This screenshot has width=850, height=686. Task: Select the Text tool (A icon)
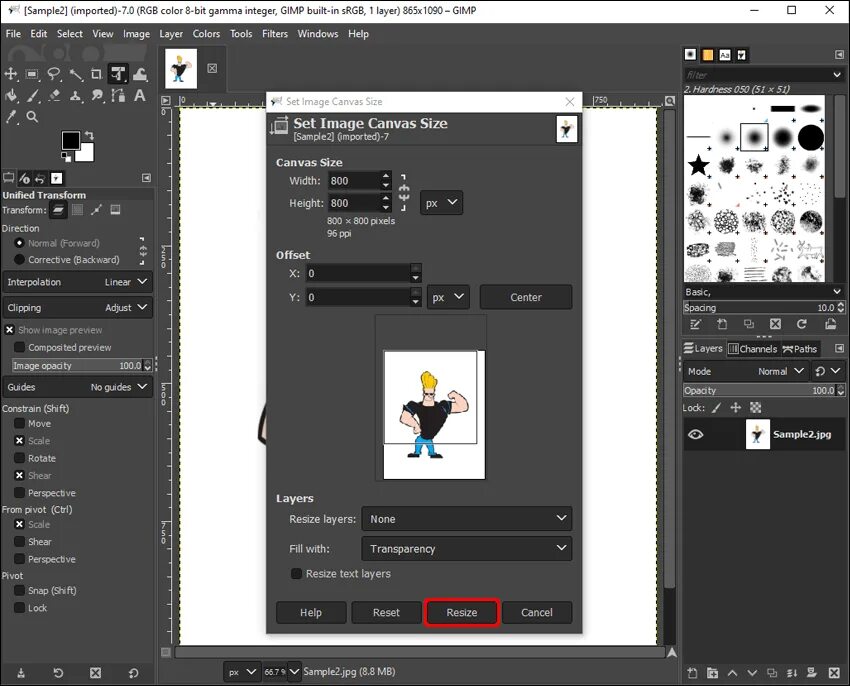140,96
